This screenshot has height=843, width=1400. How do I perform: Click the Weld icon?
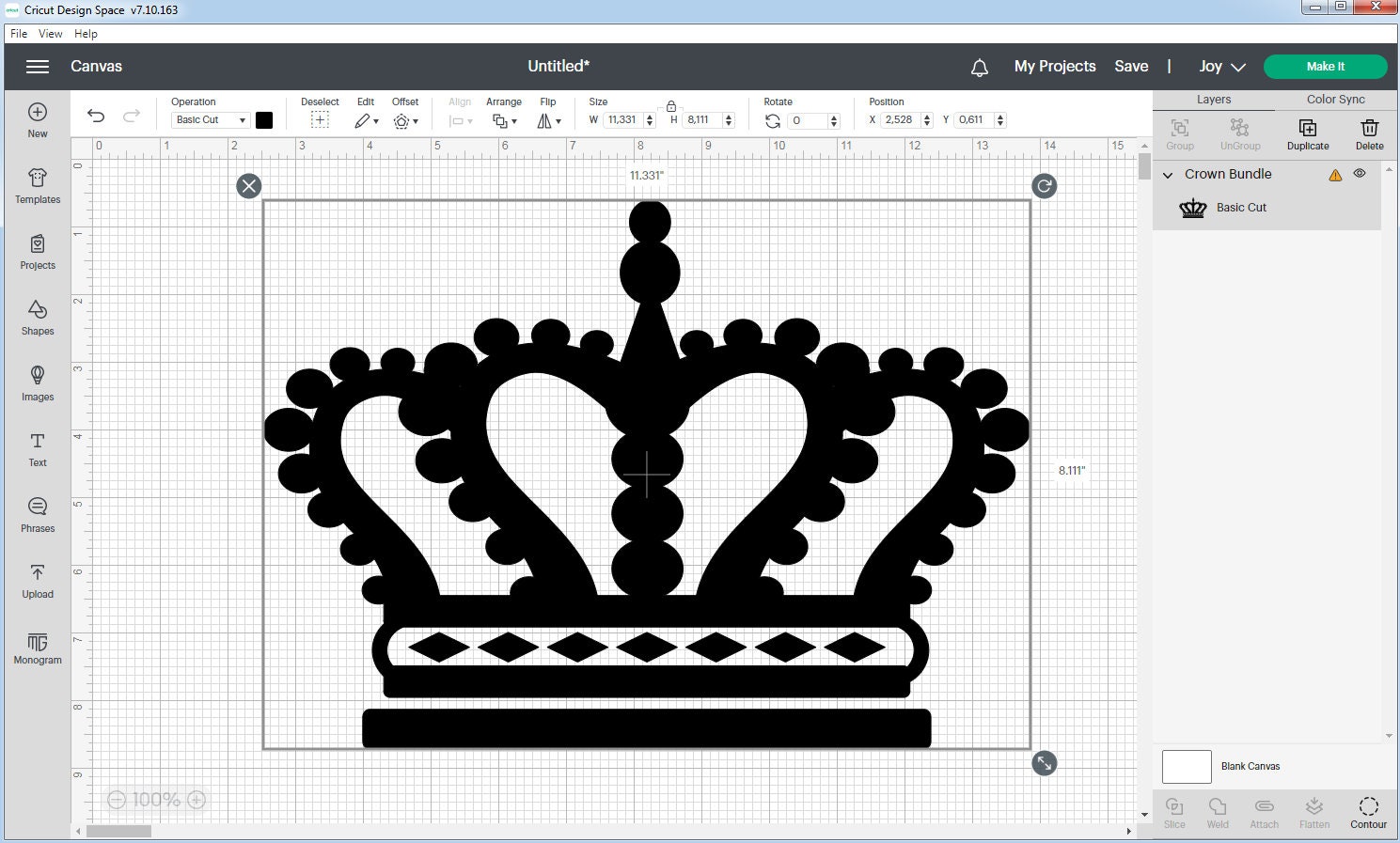1218,809
